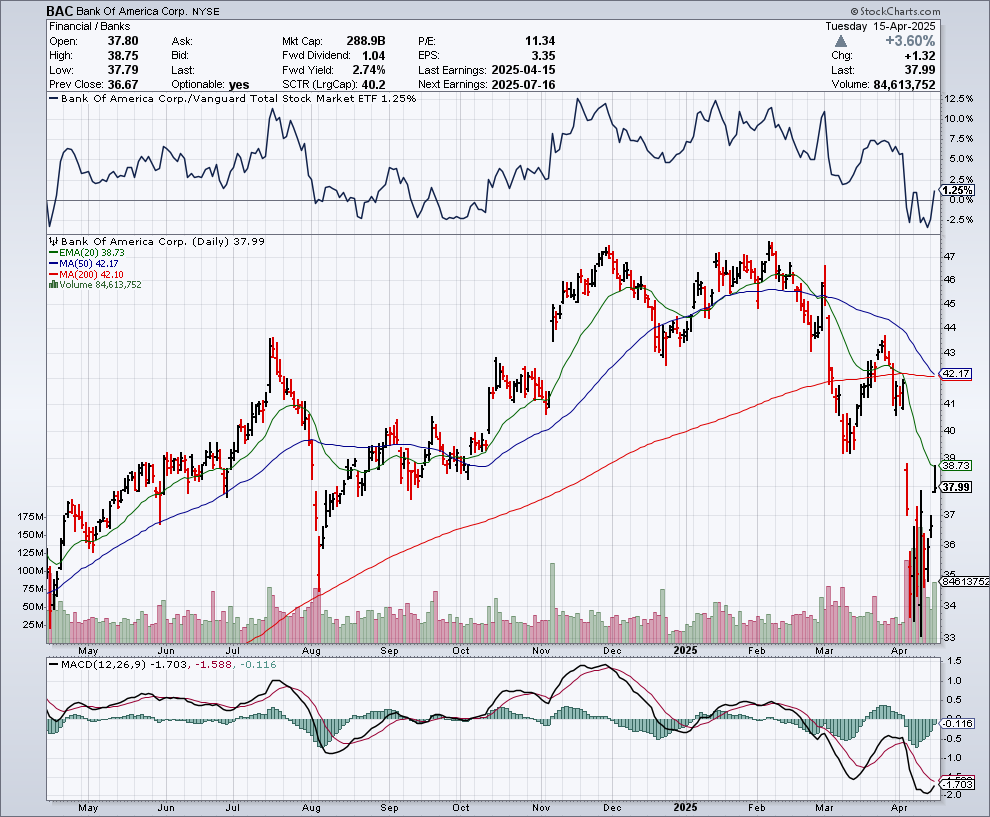Image resolution: width=990 pixels, height=817 pixels.
Task: Click the 38.73 boxed label on the price axis
Action: click(x=956, y=465)
